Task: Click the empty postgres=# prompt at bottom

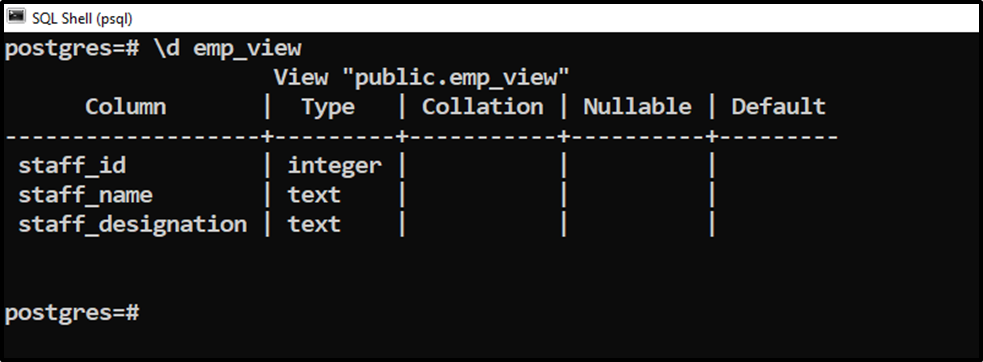Action: [71, 313]
